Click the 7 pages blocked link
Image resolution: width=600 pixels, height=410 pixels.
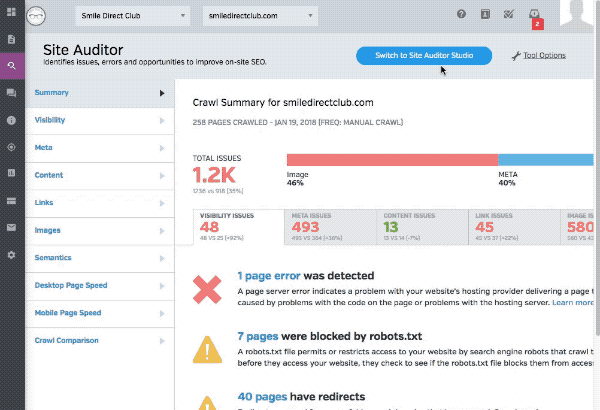258,336
